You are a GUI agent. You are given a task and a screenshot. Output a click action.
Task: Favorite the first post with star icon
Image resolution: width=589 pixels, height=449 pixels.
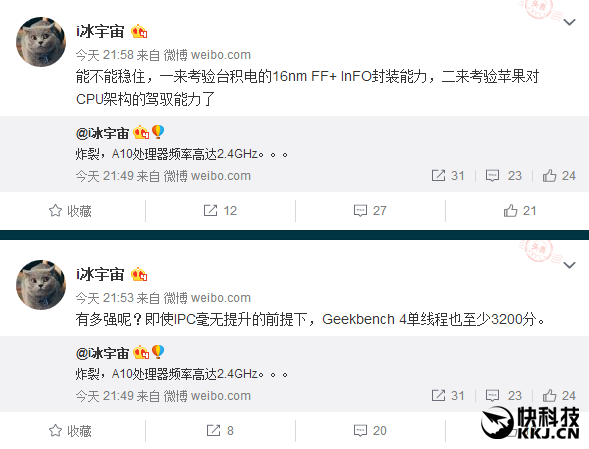click(x=70, y=211)
